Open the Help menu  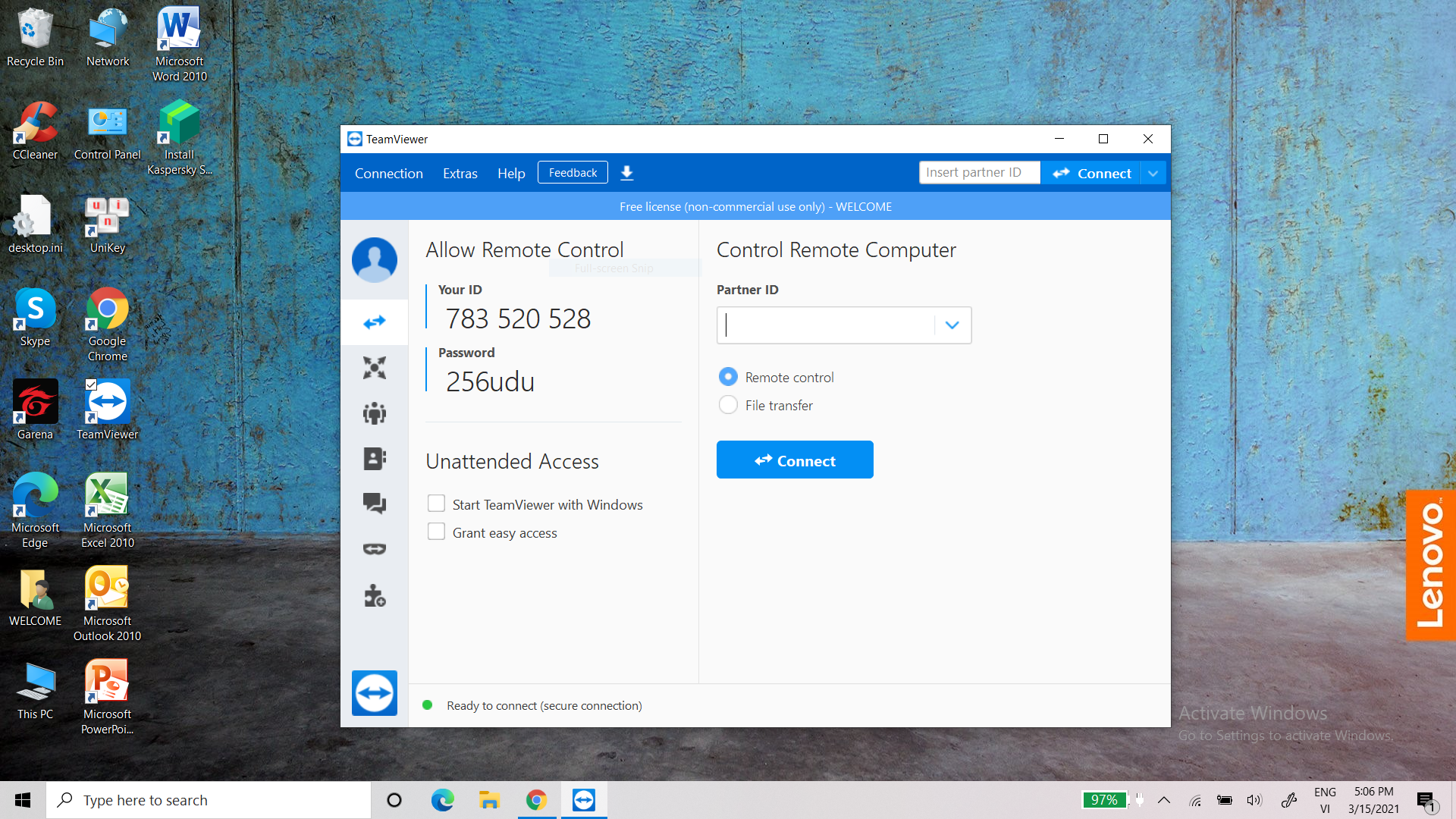511,174
